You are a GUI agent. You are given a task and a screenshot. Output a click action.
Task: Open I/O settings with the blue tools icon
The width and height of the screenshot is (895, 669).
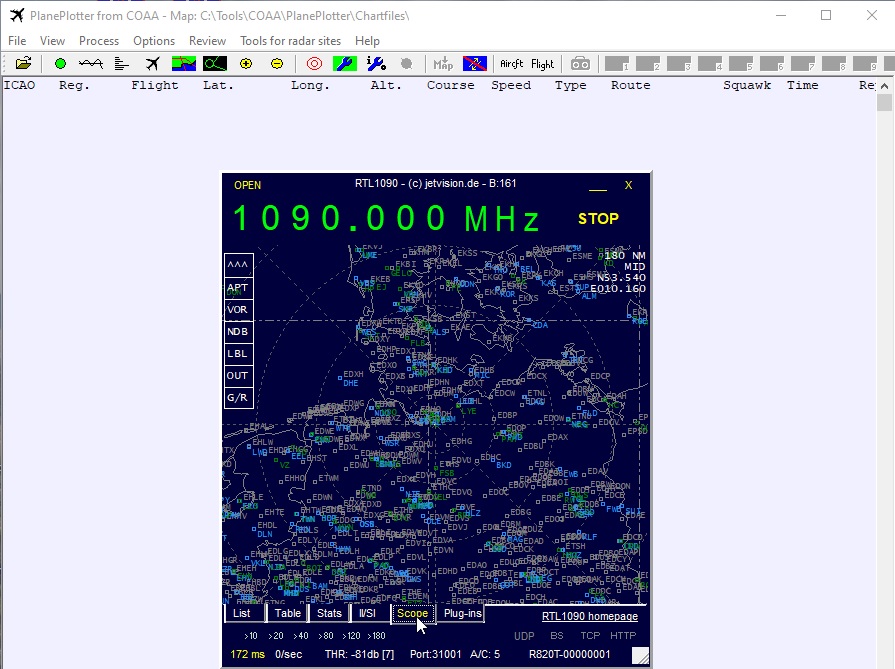tap(376, 63)
